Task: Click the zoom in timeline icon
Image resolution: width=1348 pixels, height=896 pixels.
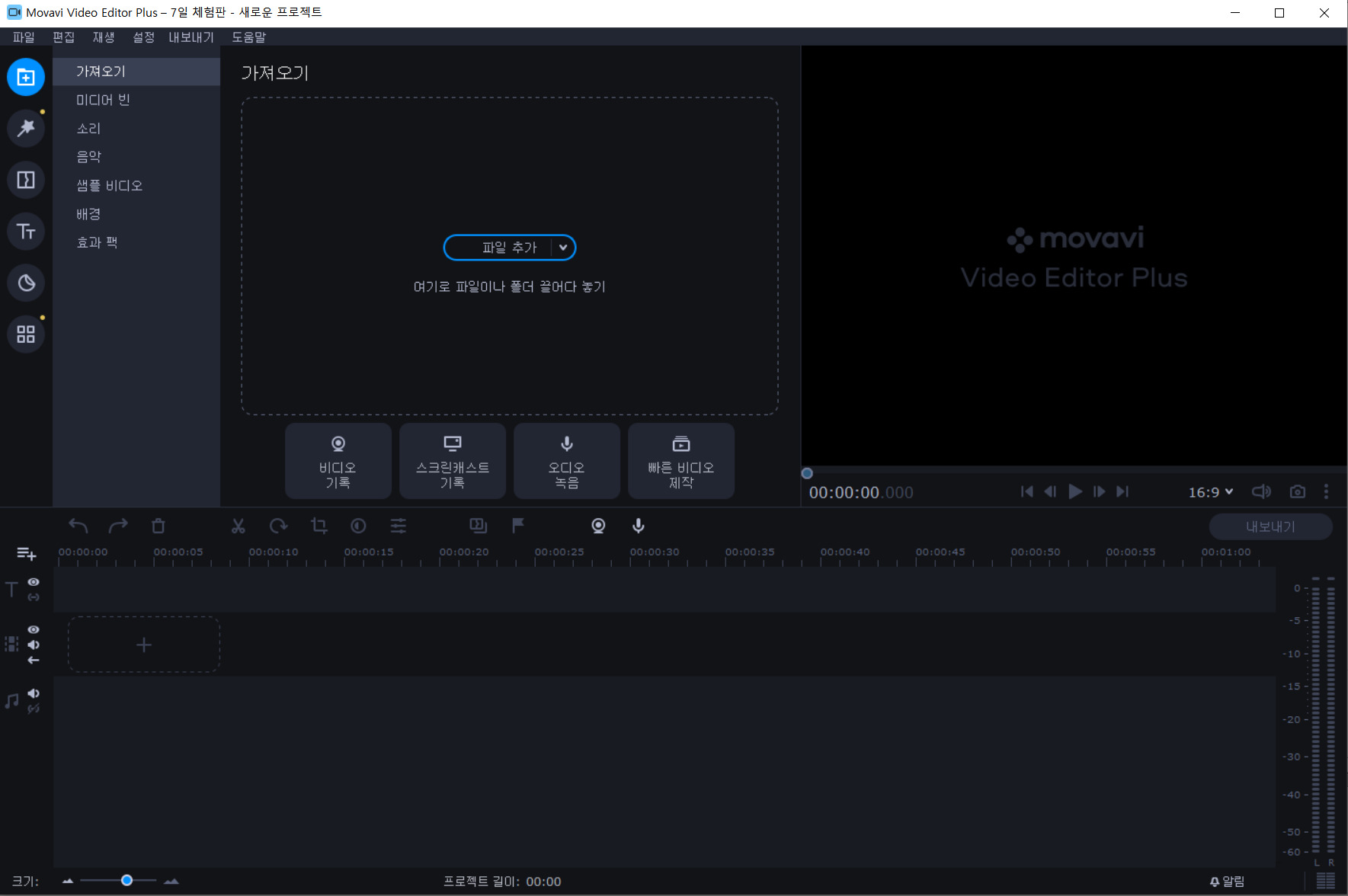Action: [x=171, y=882]
